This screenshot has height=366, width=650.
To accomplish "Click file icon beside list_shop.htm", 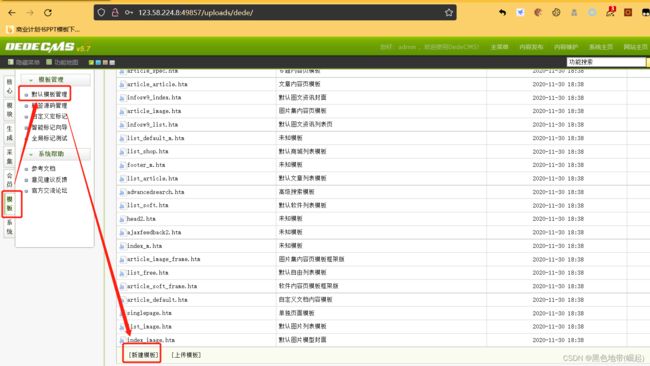I will pyautogui.click(x=122, y=152).
